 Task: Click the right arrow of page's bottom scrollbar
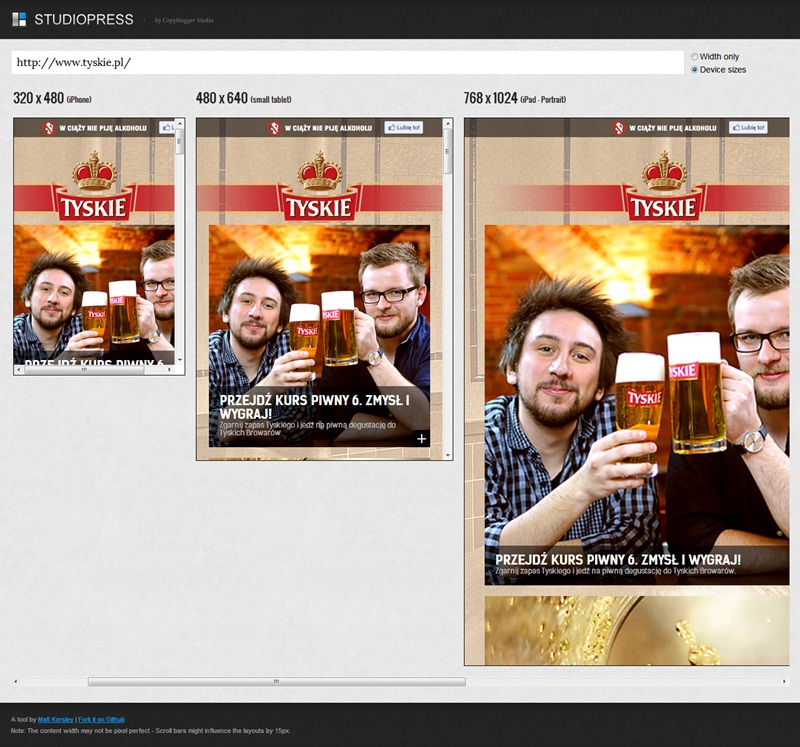tap(784, 681)
